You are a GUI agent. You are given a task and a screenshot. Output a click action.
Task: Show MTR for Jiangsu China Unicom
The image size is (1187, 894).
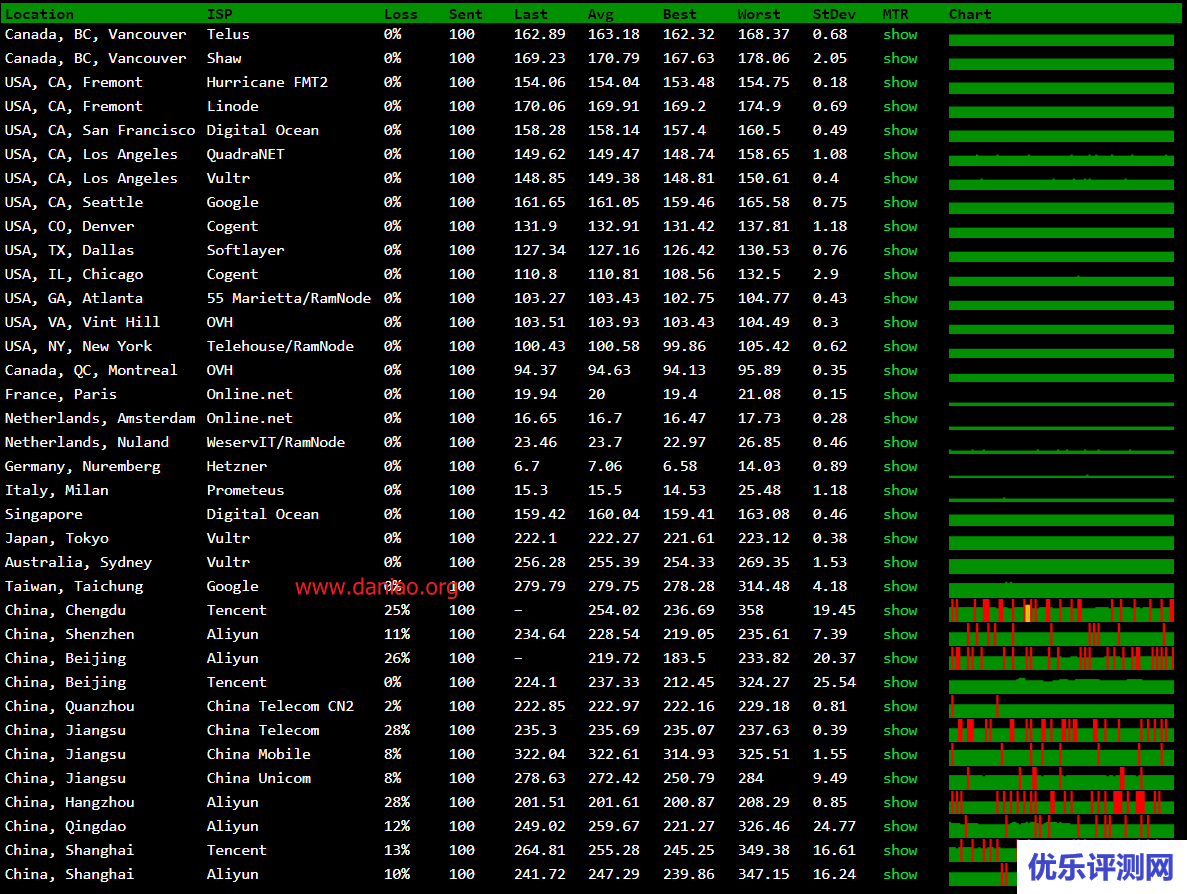900,778
